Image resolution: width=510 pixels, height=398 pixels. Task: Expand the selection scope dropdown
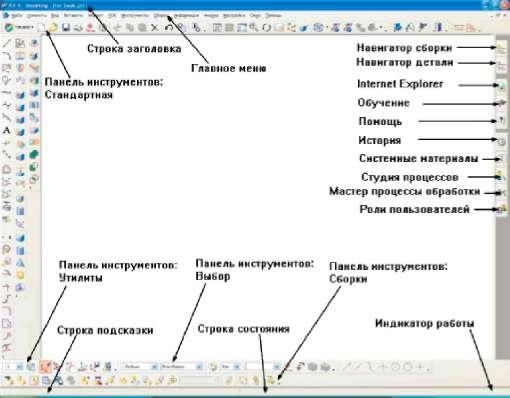[x=199, y=367]
